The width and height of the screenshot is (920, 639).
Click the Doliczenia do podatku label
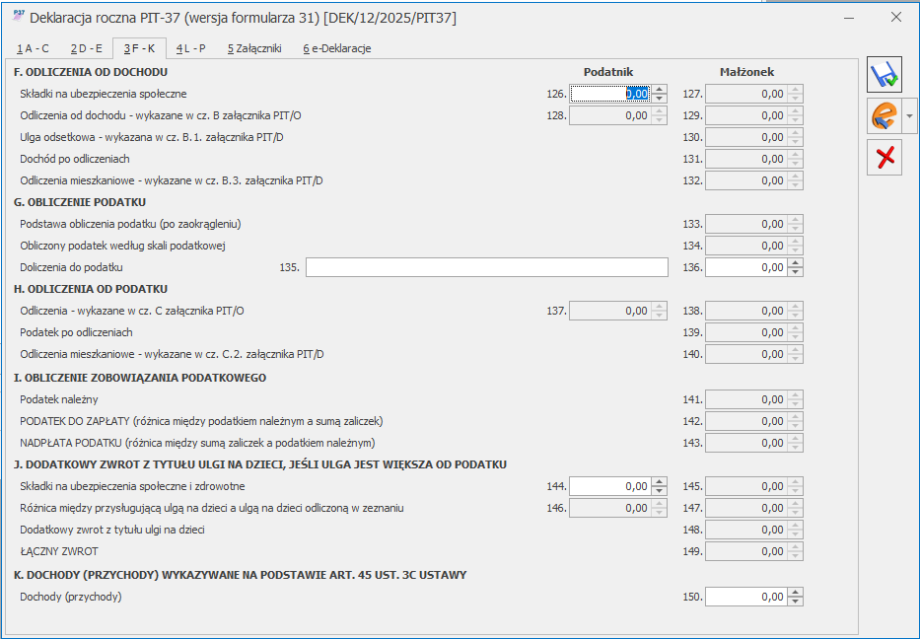(x=71, y=268)
